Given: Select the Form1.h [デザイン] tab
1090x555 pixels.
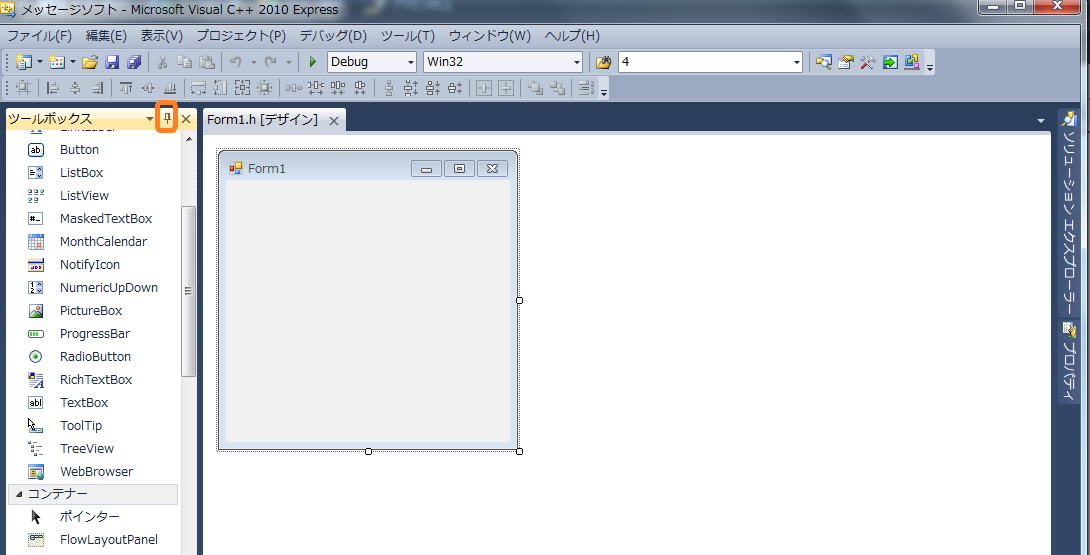Looking at the screenshot, I should 262,120.
